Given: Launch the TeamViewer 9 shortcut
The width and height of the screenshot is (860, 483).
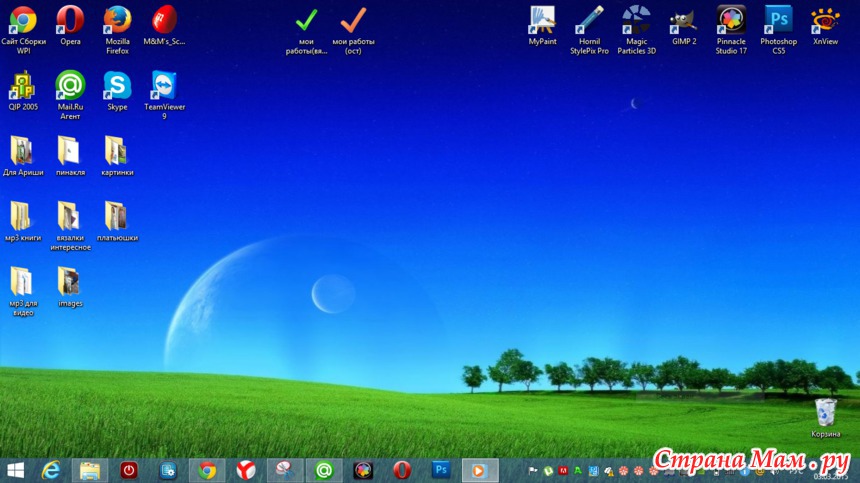Looking at the screenshot, I should [x=165, y=95].
